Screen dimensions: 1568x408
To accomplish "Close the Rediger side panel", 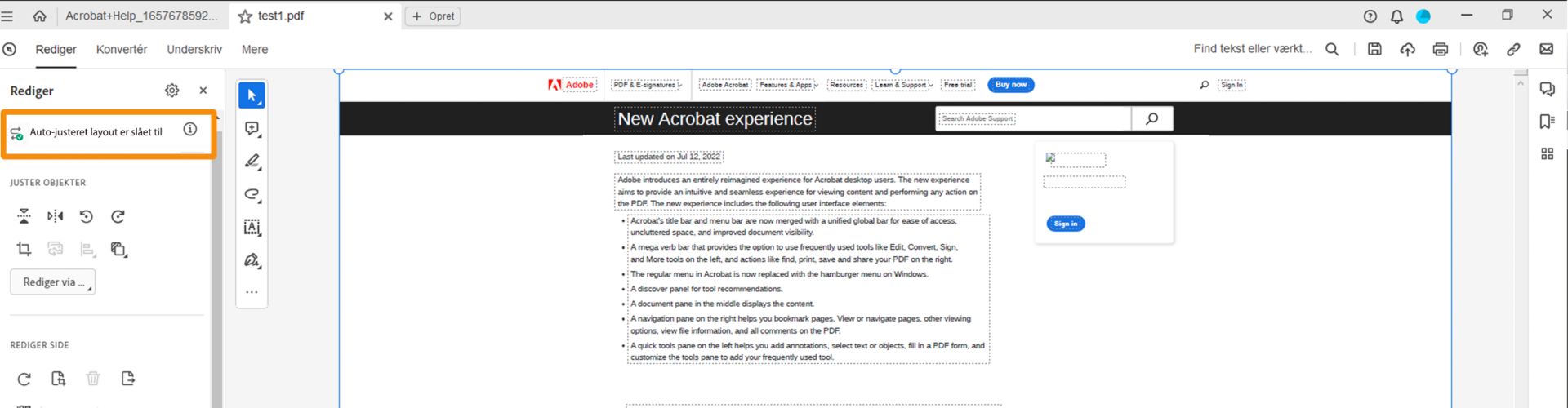I will (203, 91).
